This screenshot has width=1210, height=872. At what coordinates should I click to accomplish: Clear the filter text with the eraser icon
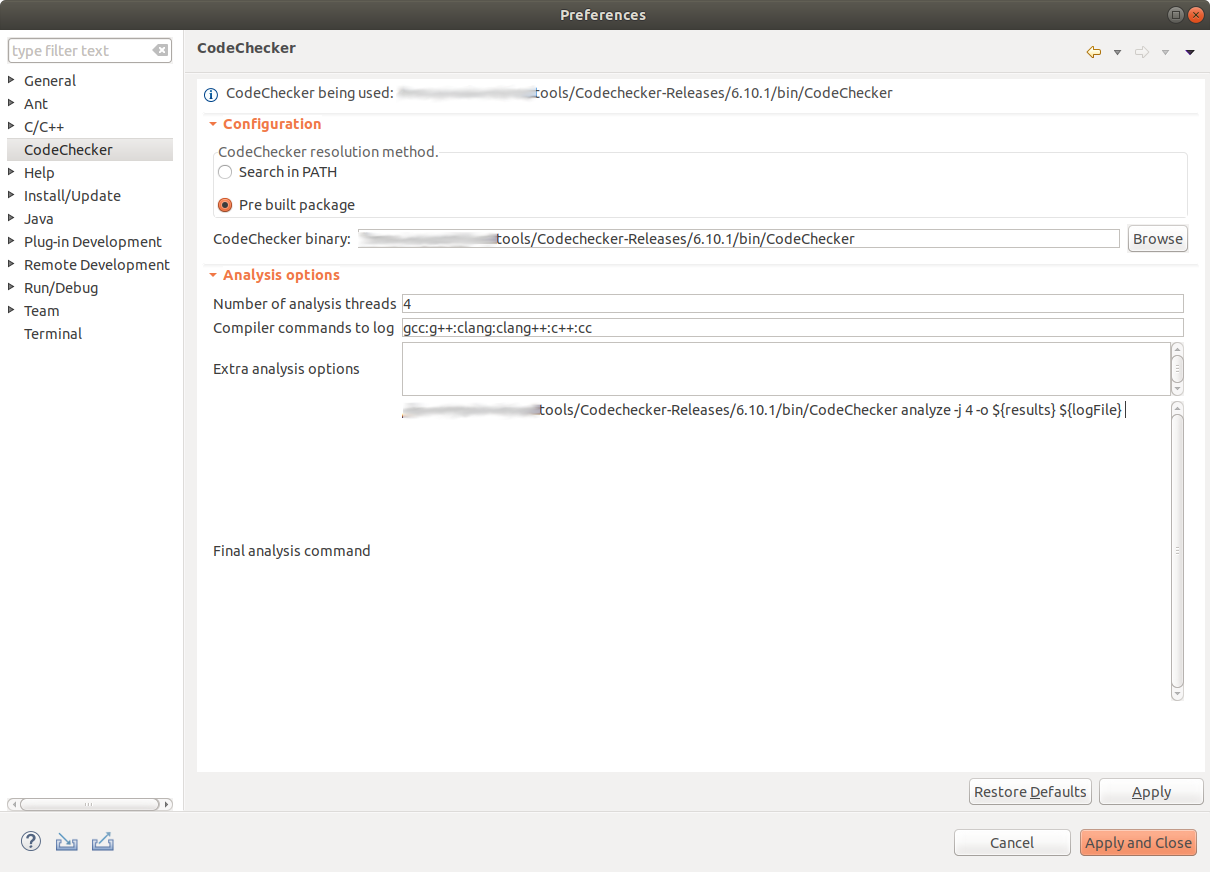160,51
